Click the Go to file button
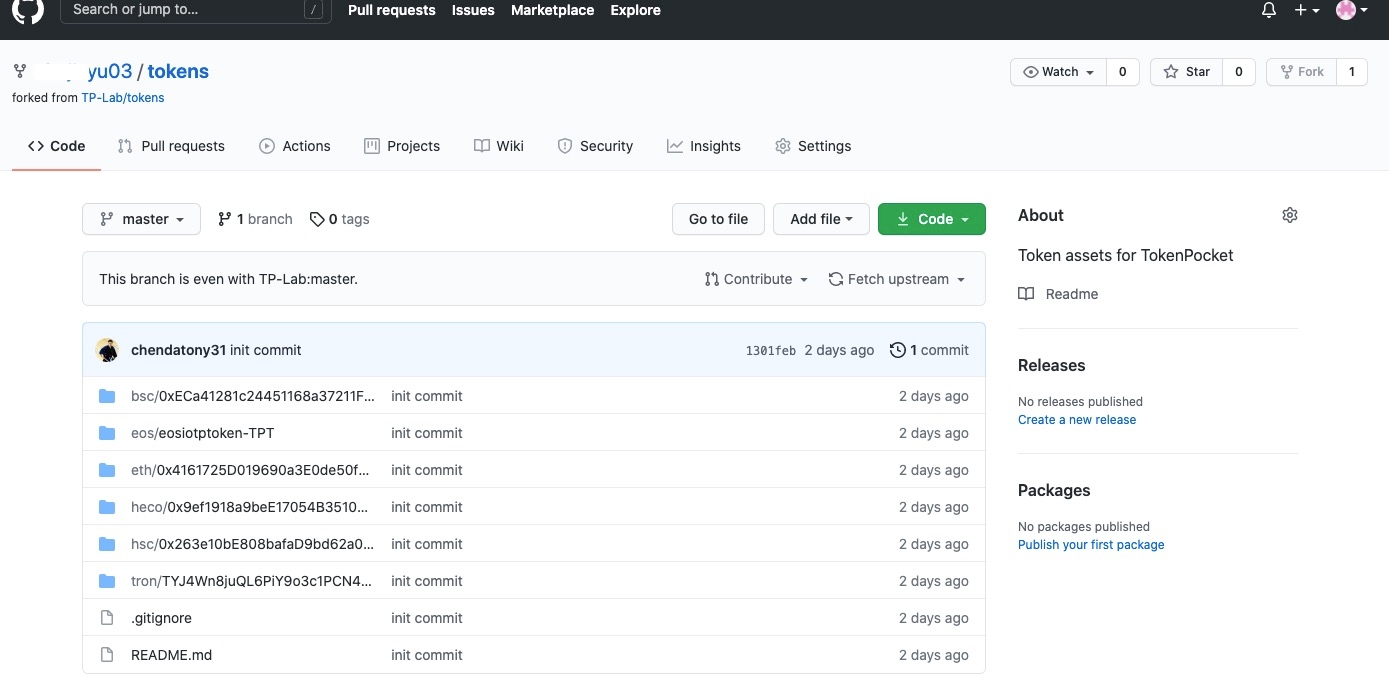 point(718,219)
